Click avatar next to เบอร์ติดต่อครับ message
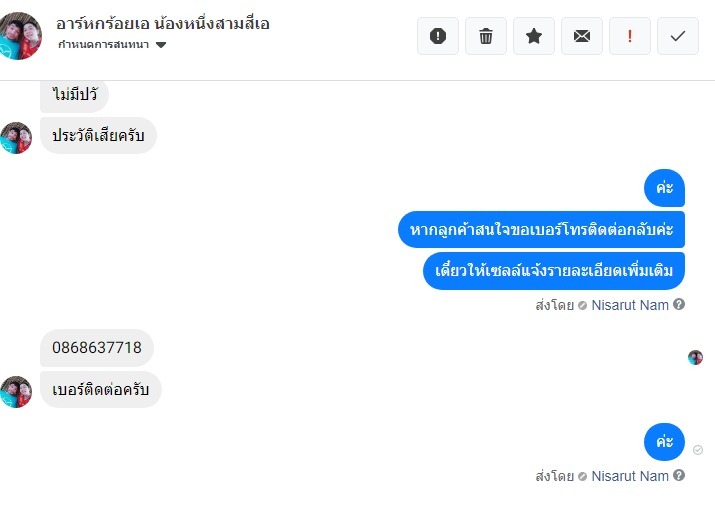 tap(16, 392)
